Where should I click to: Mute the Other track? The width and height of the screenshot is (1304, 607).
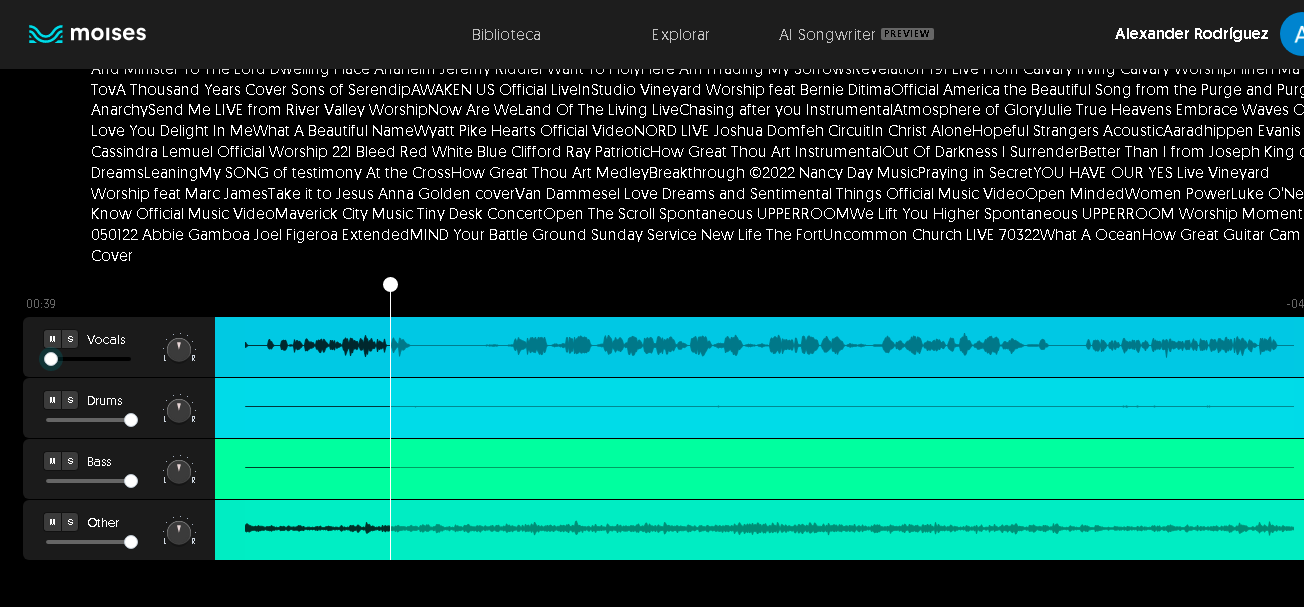click(52, 522)
